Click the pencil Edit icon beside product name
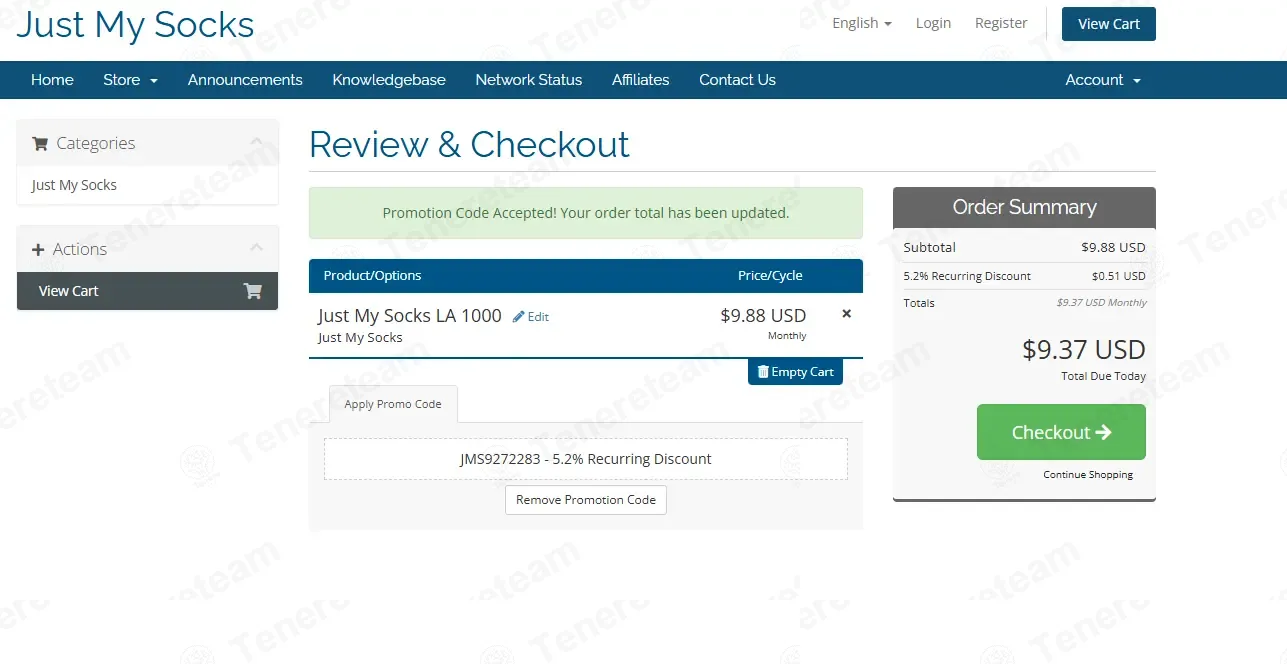This screenshot has height=664, width=1287. coord(519,317)
